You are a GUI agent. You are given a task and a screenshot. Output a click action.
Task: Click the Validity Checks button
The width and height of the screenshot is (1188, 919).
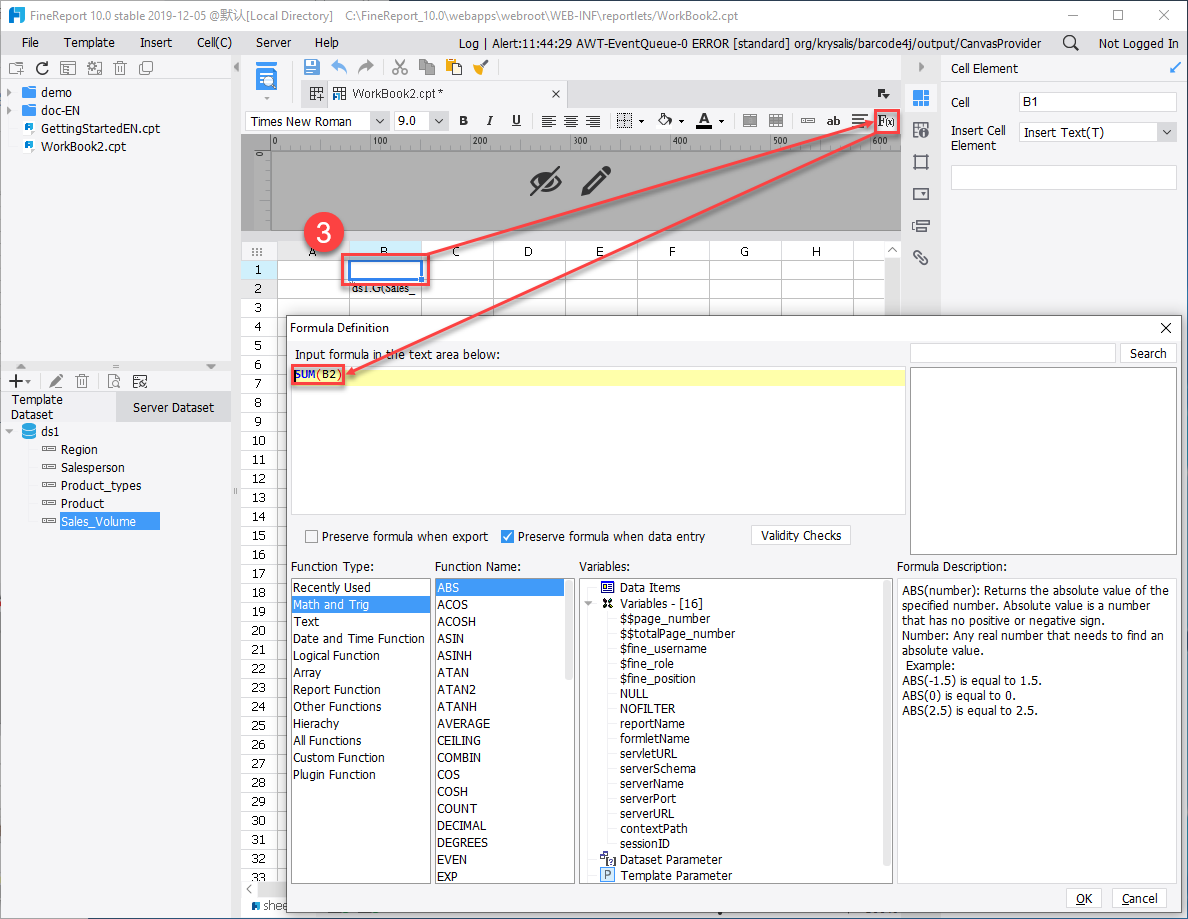click(800, 535)
